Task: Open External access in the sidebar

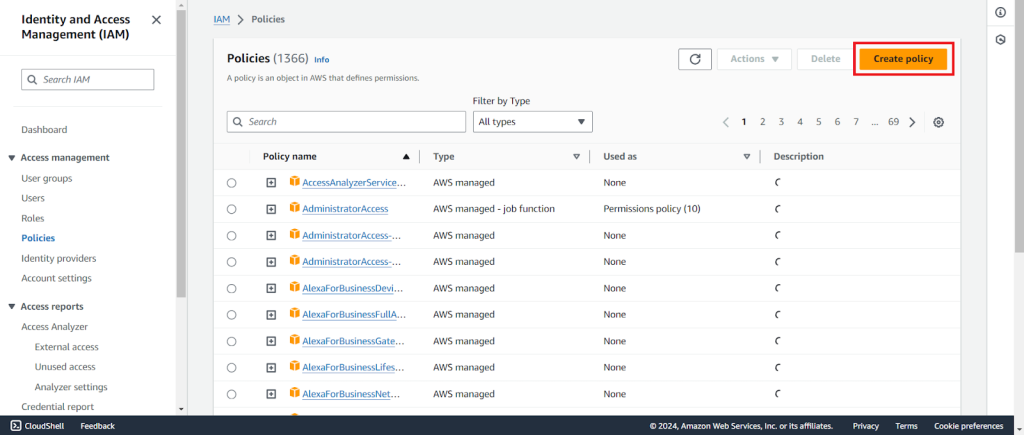Action: pos(67,347)
